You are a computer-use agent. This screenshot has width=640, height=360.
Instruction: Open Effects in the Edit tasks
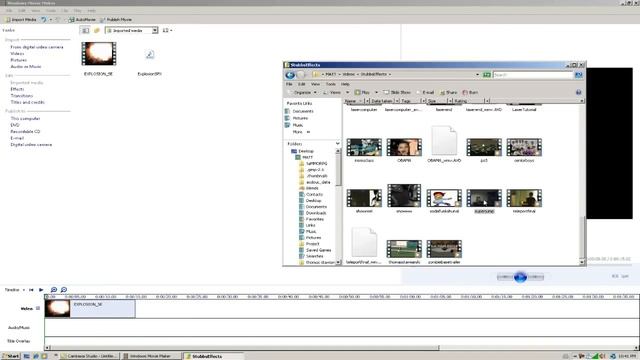(x=17, y=89)
